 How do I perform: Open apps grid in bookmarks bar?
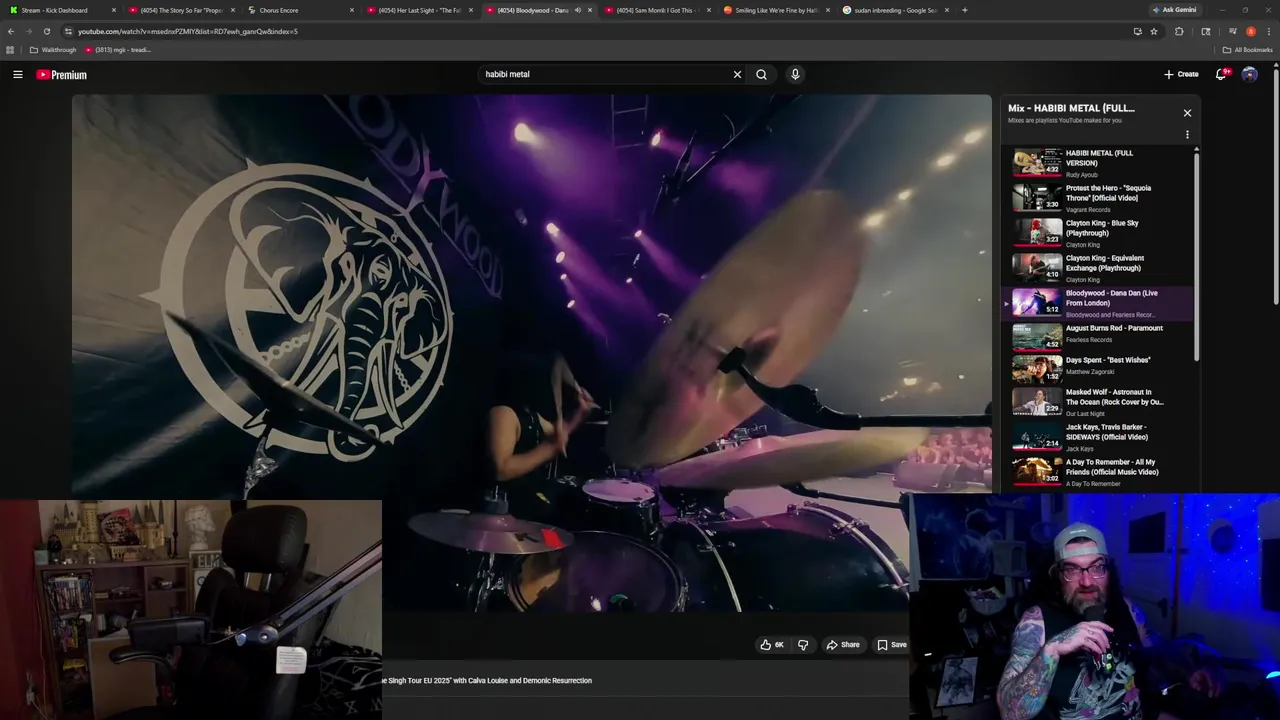(x=11, y=50)
